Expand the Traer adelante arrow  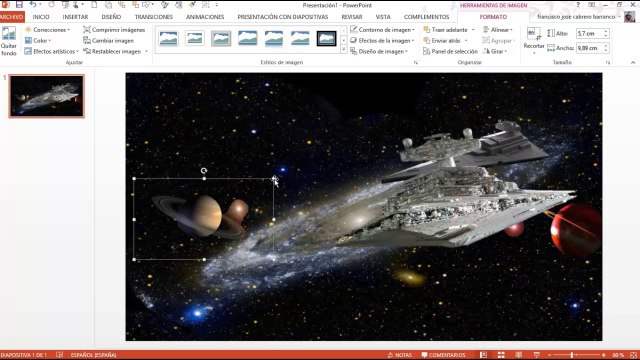pyautogui.click(x=473, y=30)
